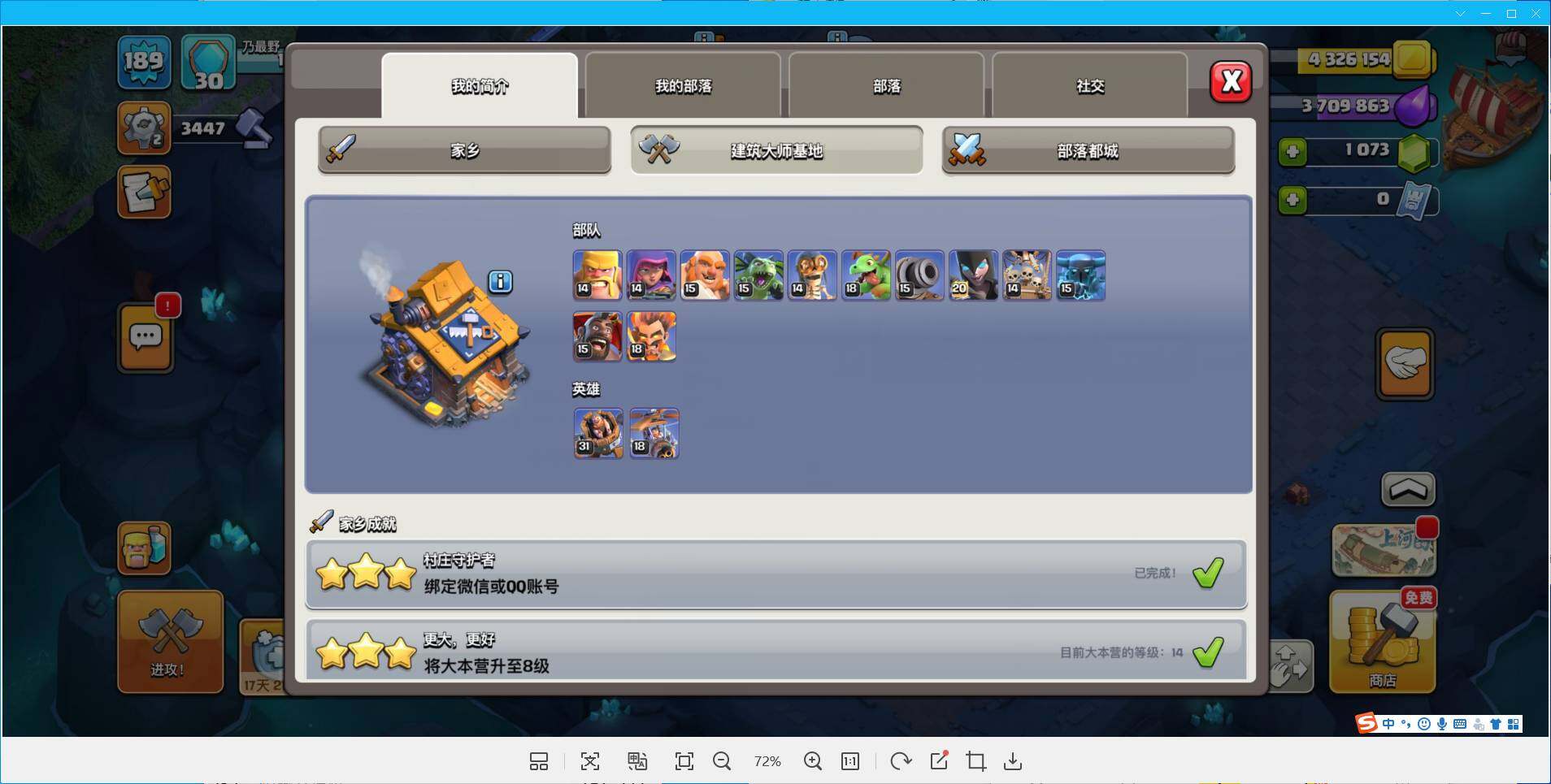Select the 我的简介 tab
1551x784 pixels.
coord(480,85)
